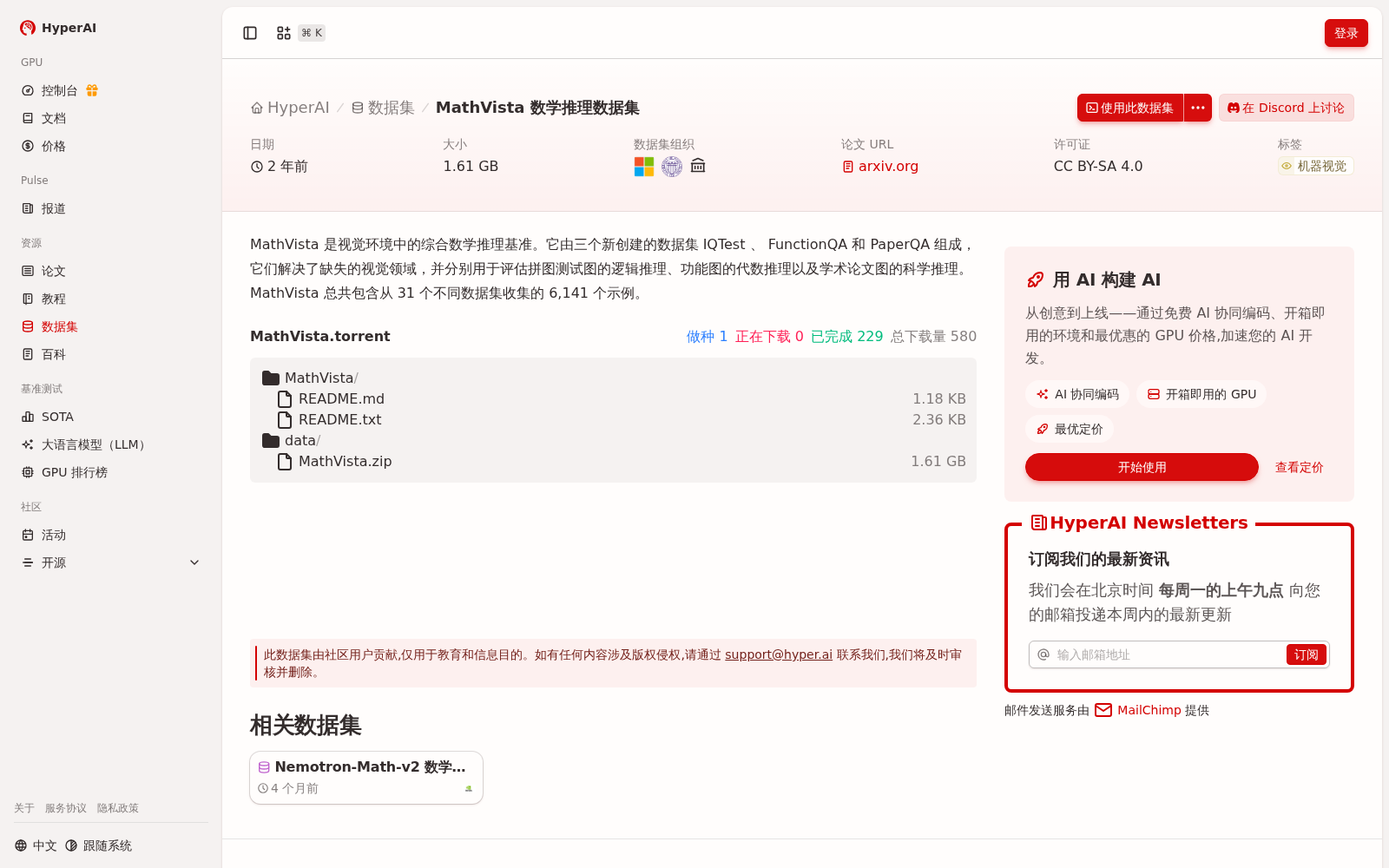The height and width of the screenshot is (868, 1389).
Task: Click the HyperAI Newsletters heading icon
Action: pyautogui.click(x=1038, y=523)
